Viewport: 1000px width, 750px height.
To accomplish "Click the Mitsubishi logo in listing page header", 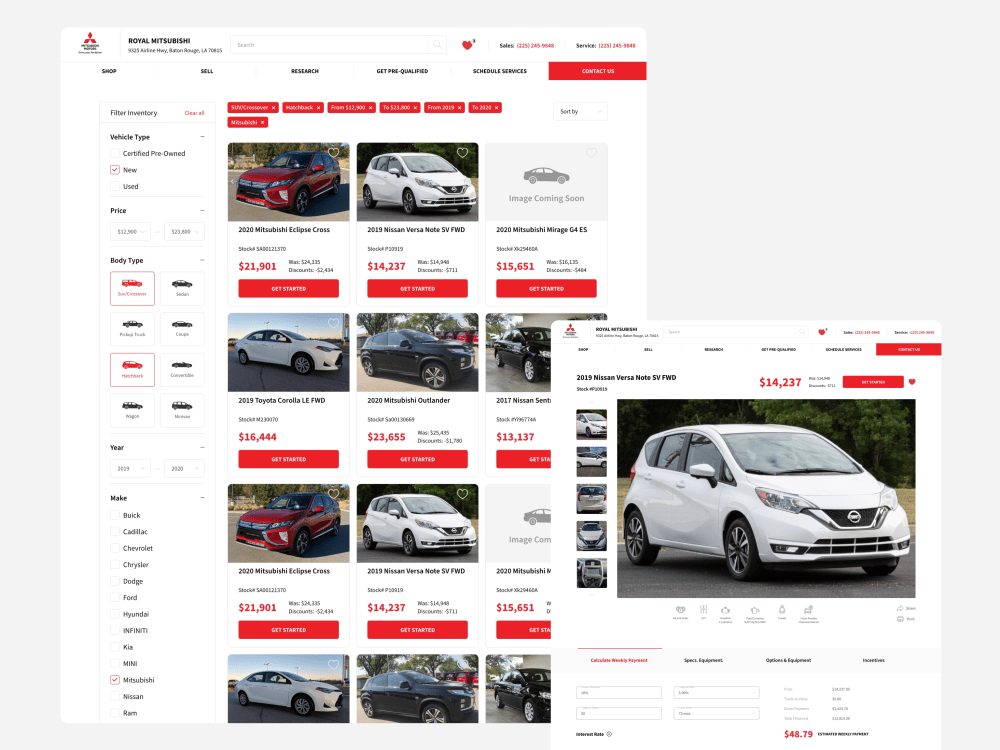I will [x=90, y=43].
